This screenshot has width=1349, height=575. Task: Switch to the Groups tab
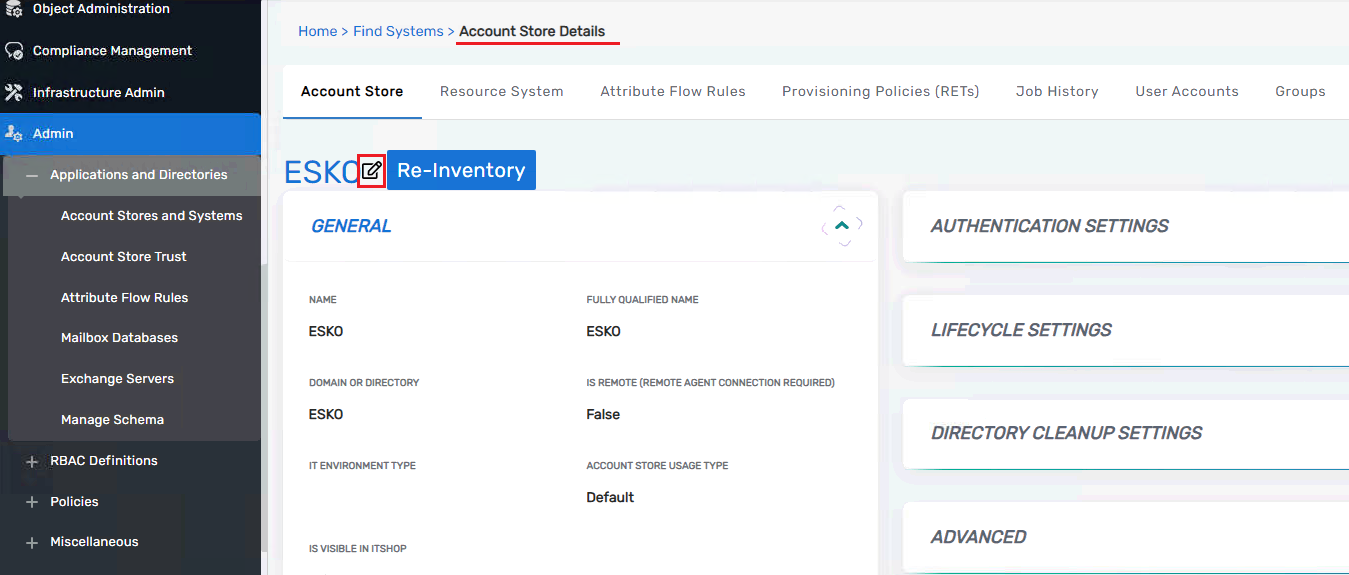(1300, 92)
